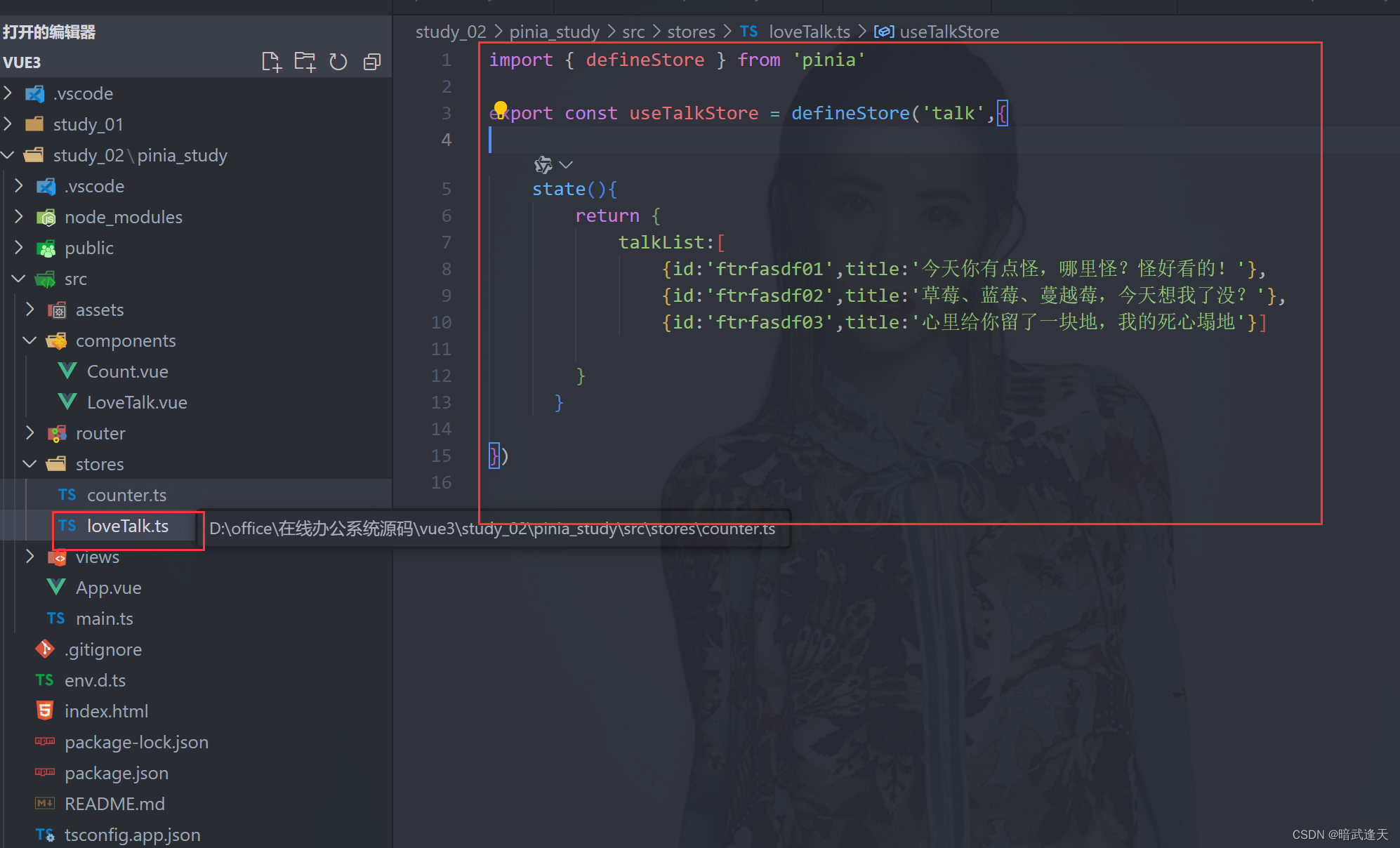
Task: Click the TS icon of main.ts
Action: tap(56, 618)
